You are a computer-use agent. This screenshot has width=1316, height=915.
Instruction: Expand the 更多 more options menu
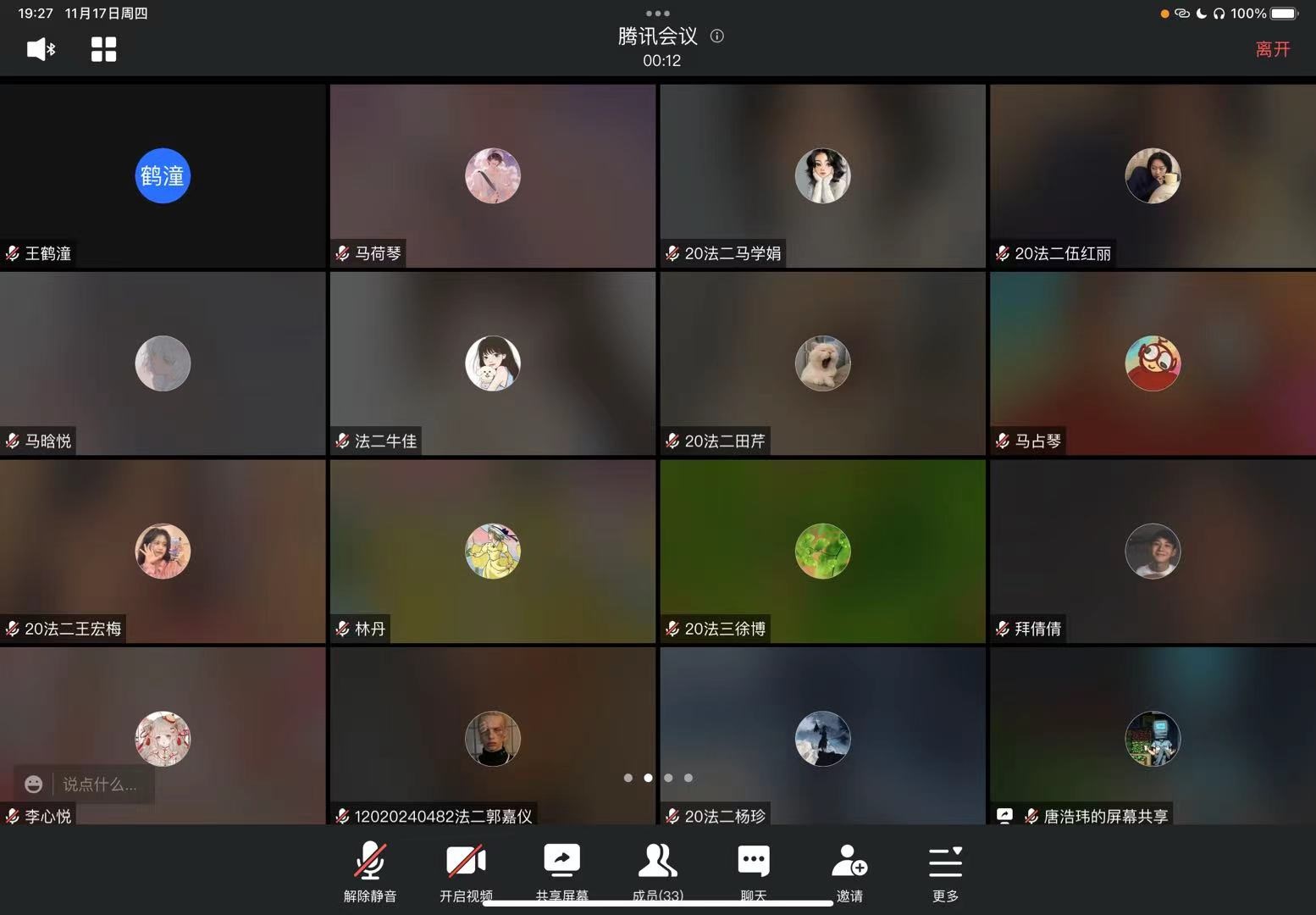tap(945, 862)
